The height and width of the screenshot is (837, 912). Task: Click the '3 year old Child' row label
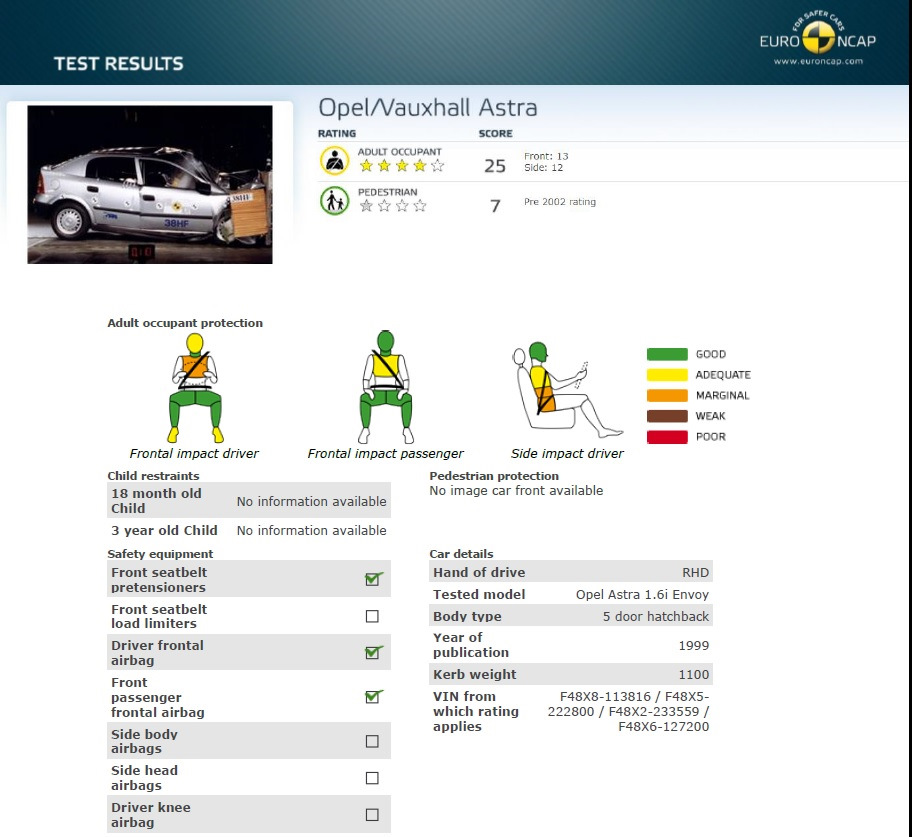pos(165,530)
